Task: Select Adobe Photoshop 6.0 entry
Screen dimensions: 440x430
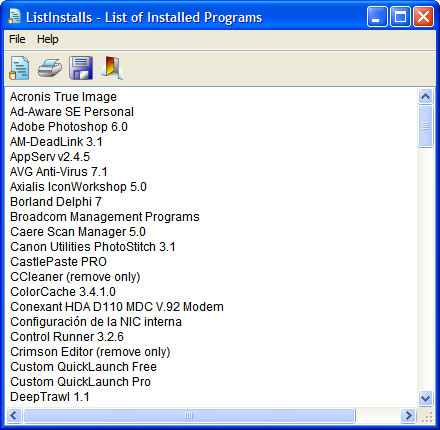Action: [69, 127]
